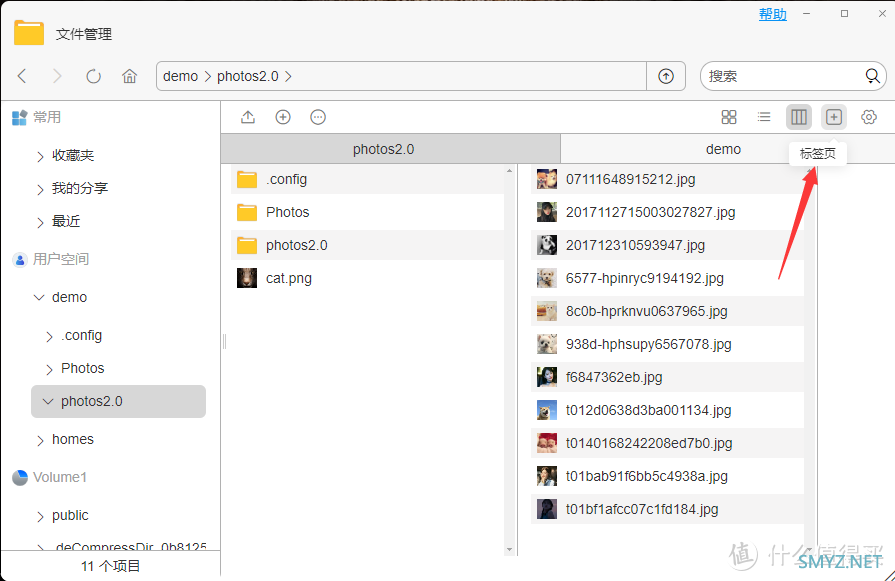Switch to the grid thumbnail view
This screenshot has width=895, height=581.
click(x=729, y=117)
